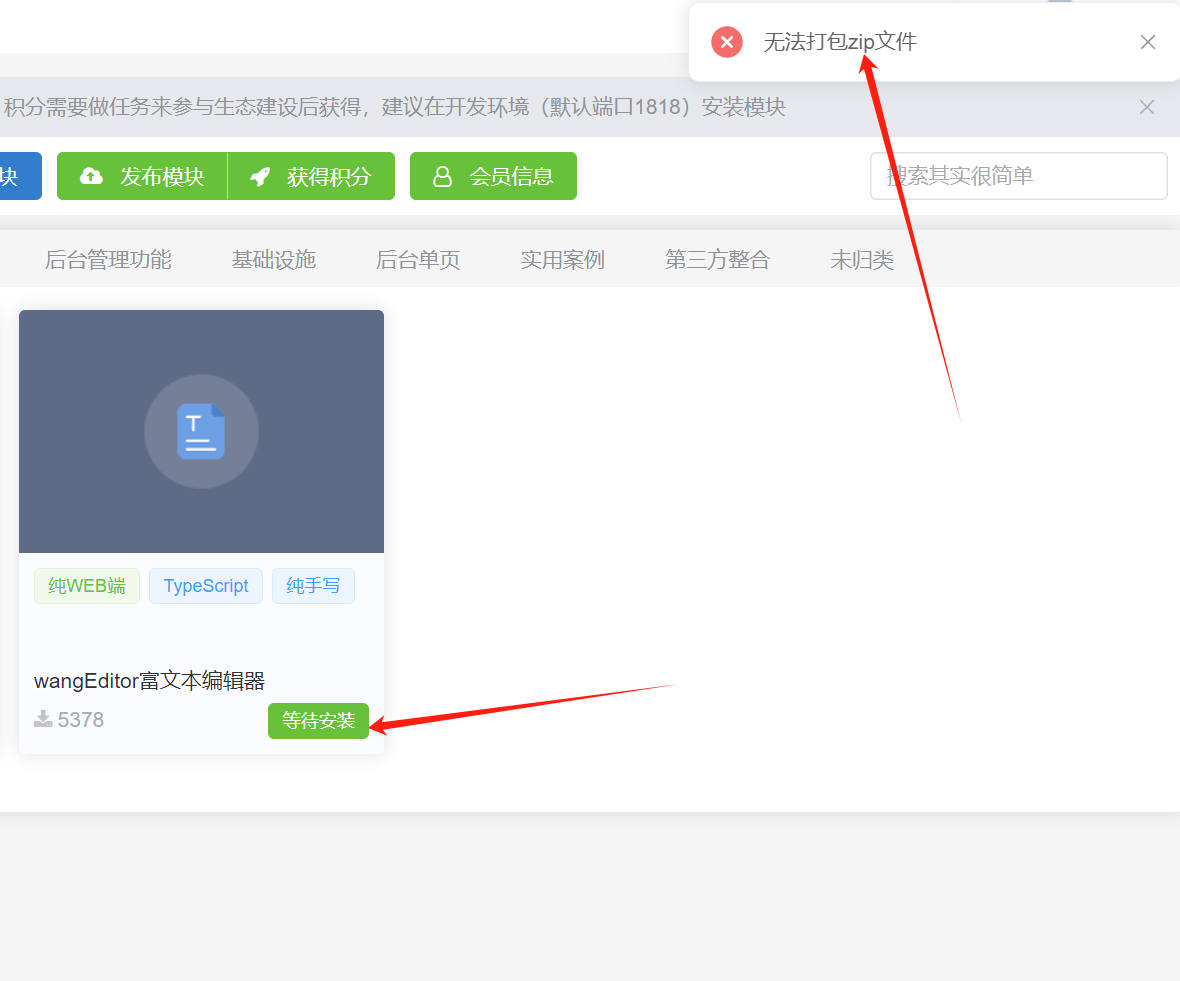Click the 5378 download count text

[x=81, y=720]
